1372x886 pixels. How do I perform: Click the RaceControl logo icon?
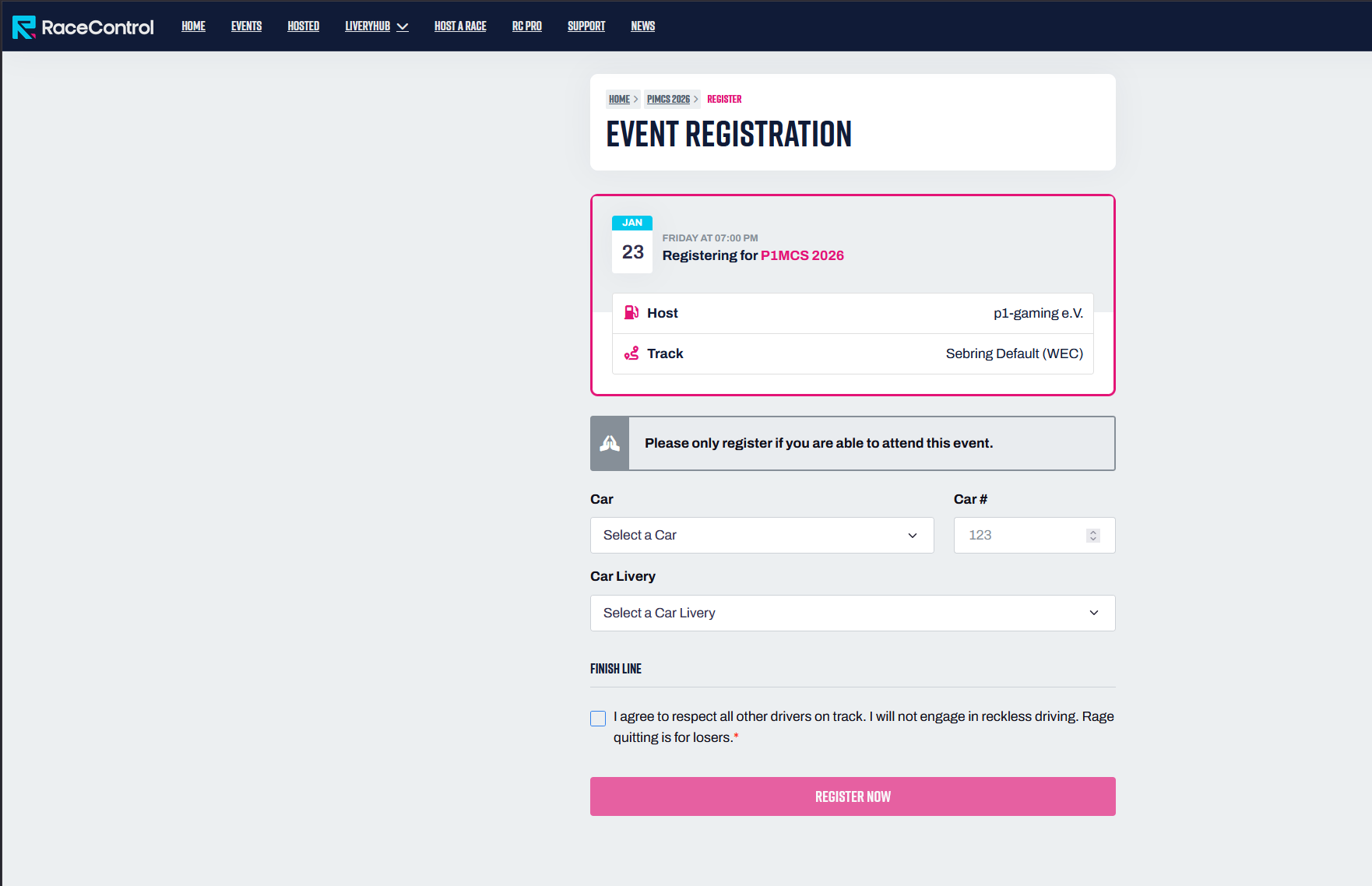click(24, 27)
